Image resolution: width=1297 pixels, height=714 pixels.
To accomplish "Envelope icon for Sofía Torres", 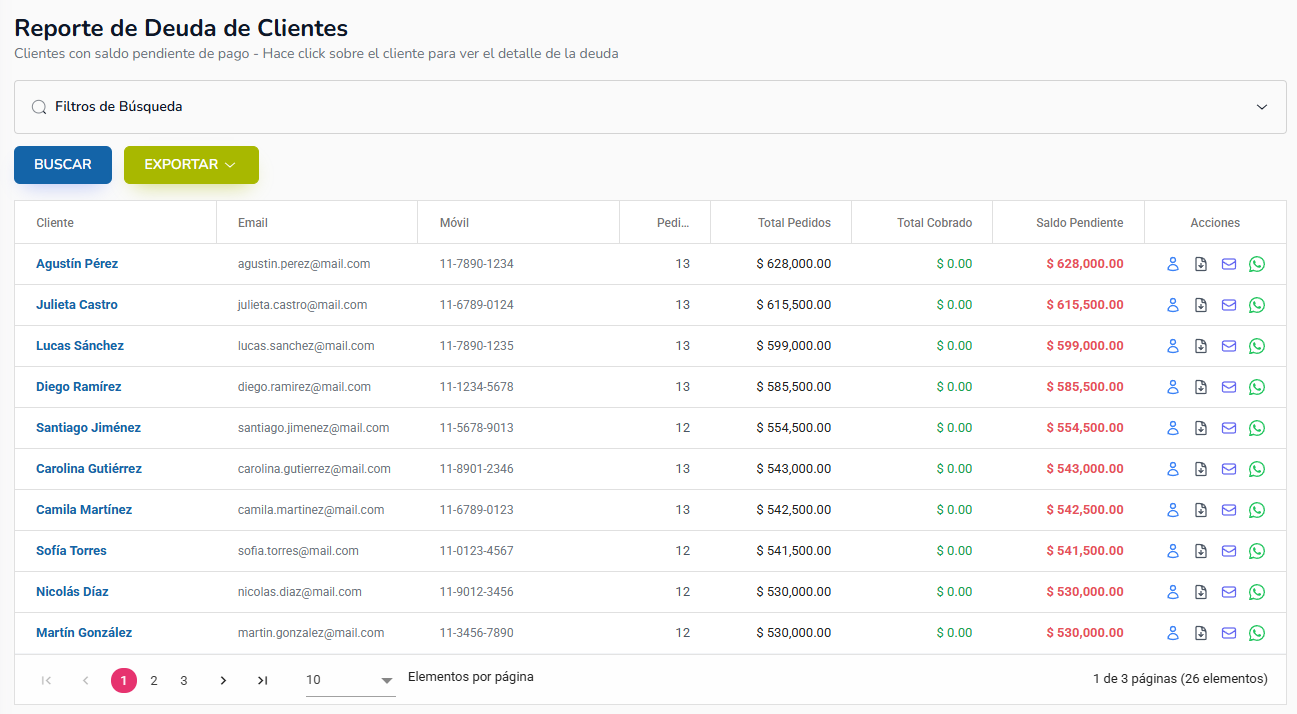I will (x=1229, y=551).
